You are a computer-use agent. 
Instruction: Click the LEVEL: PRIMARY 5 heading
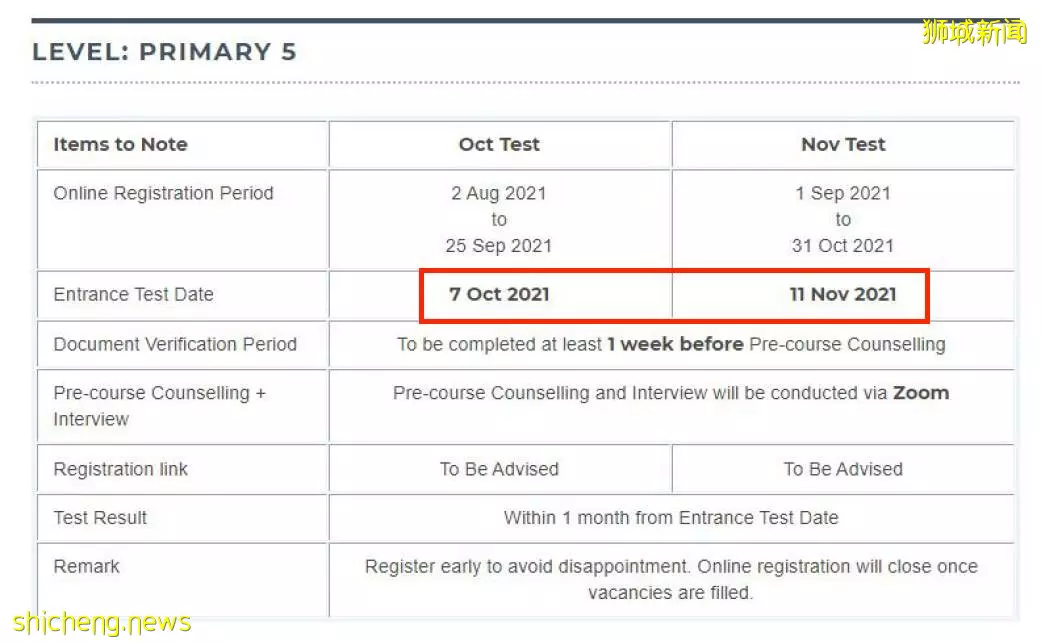point(164,52)
